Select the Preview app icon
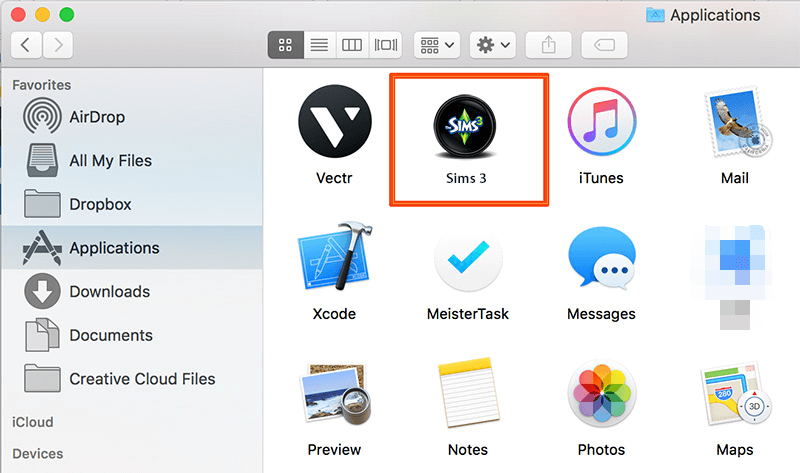The height and width of the screenshot is (473, 800). 336,394
